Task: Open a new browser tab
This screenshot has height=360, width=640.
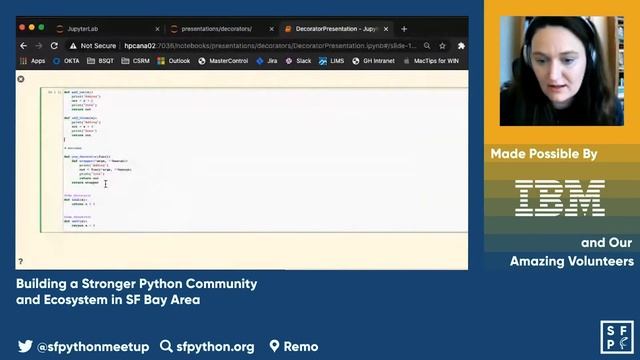Action: (404, 29)
